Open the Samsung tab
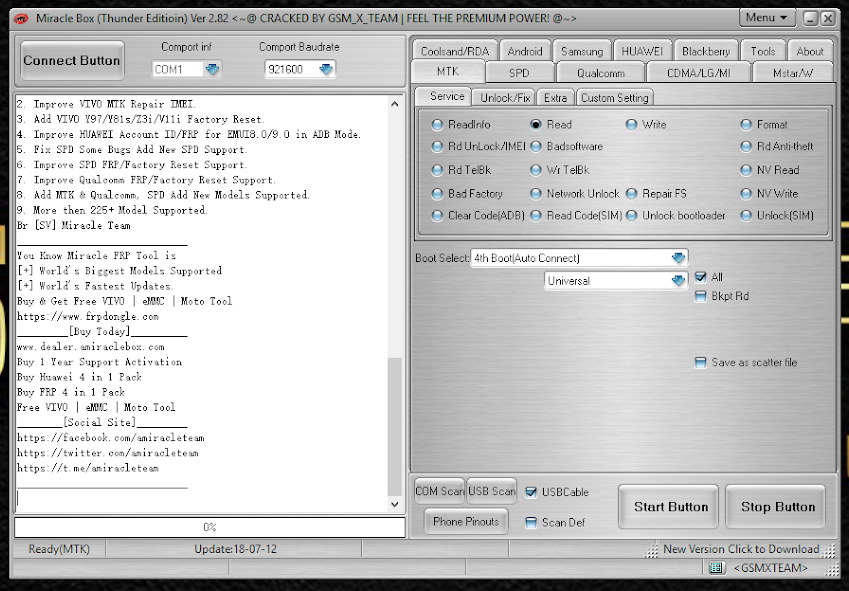Screen dimensions: 849x591 coord(582,51)
